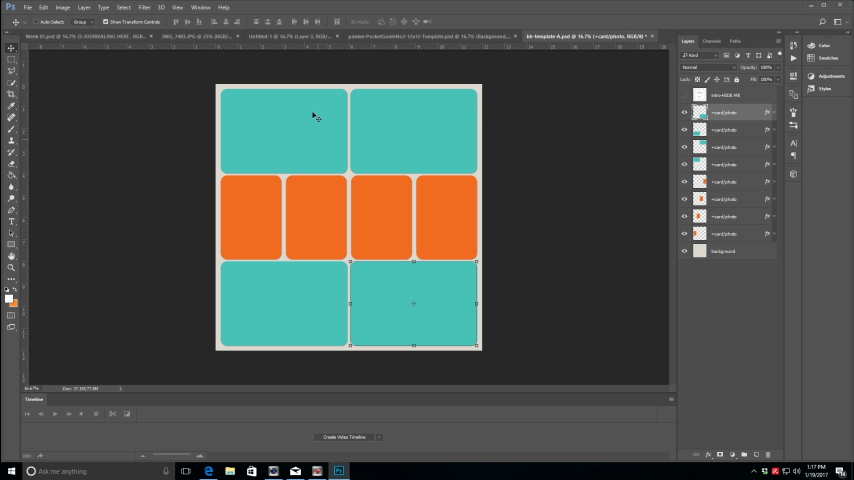Select the Crop tool
The height and width of the screenshot is (480, 854).
(x=11, y=94)
